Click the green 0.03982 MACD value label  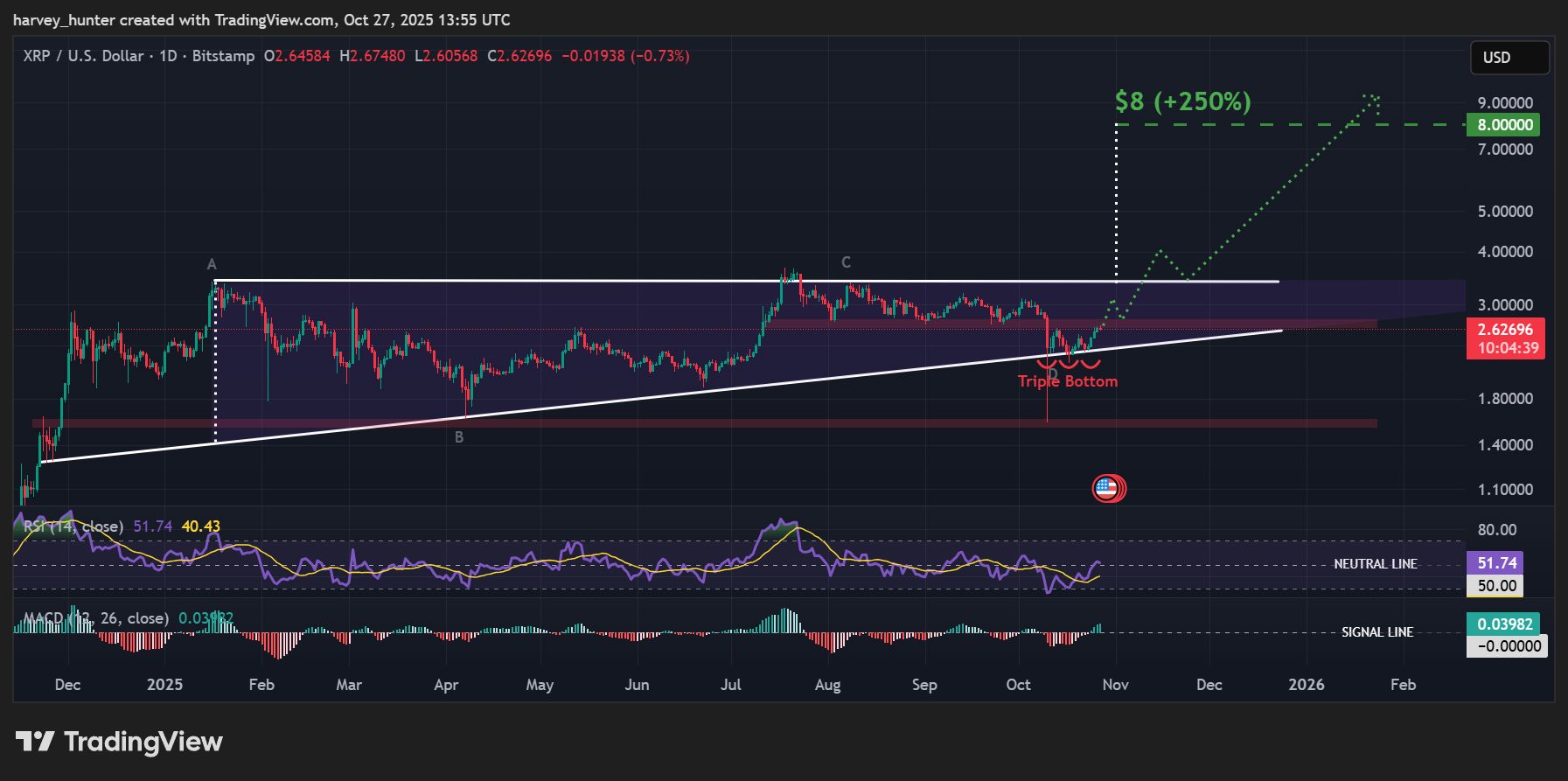point(1503,624)
